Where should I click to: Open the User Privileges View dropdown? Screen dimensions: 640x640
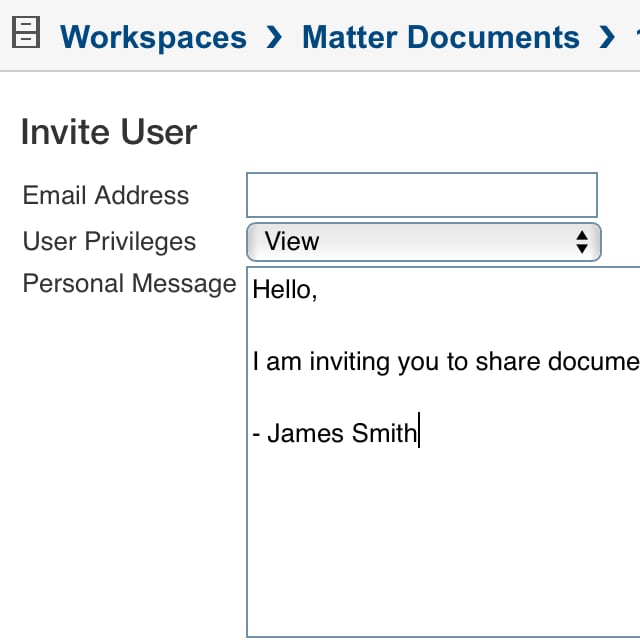tap(410, 241)
